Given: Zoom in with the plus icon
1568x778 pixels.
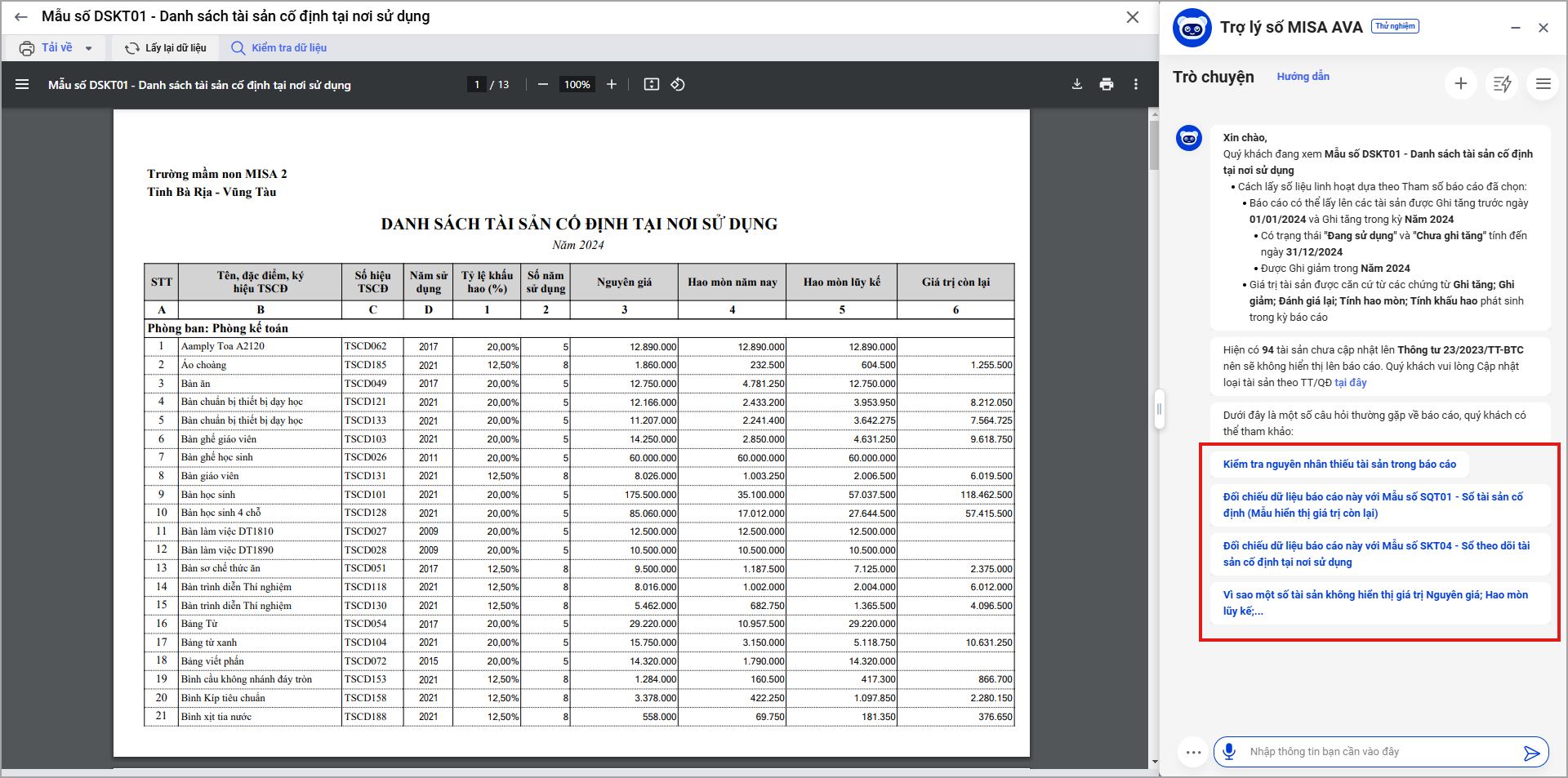Looking at the screenshot, I should 612,85.
